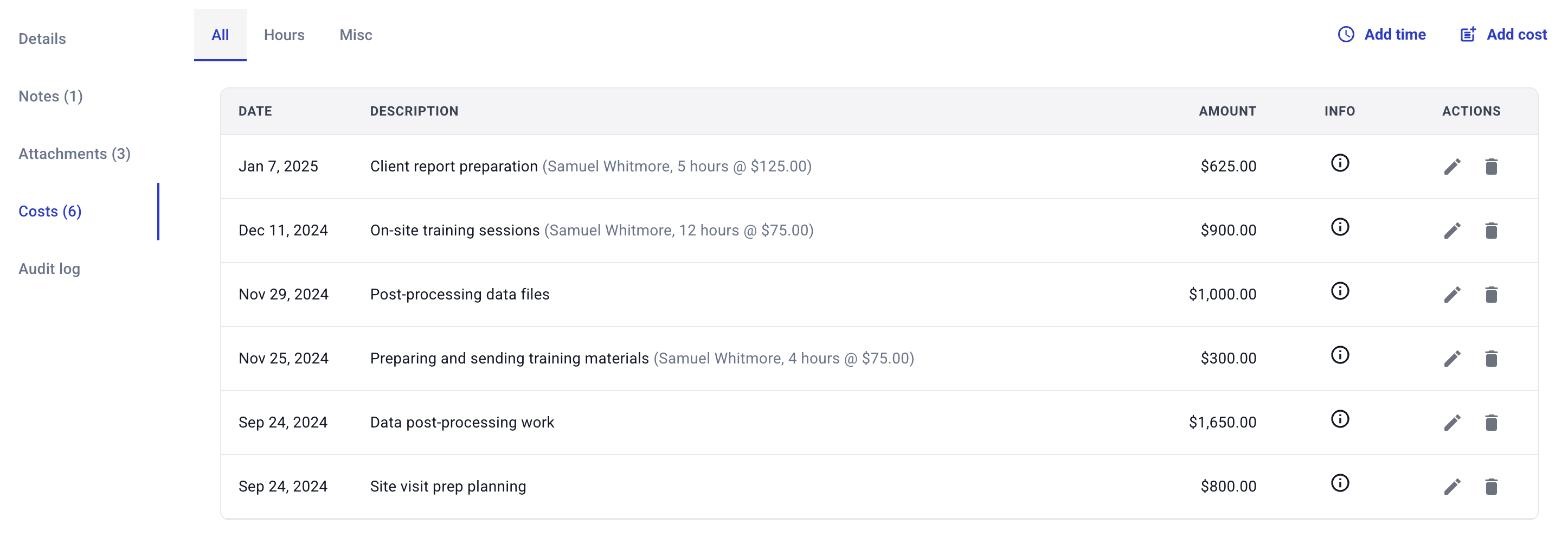Show info for On-site training sessions
This screenshot has width=1568, height=536.
coord(1339,227)
